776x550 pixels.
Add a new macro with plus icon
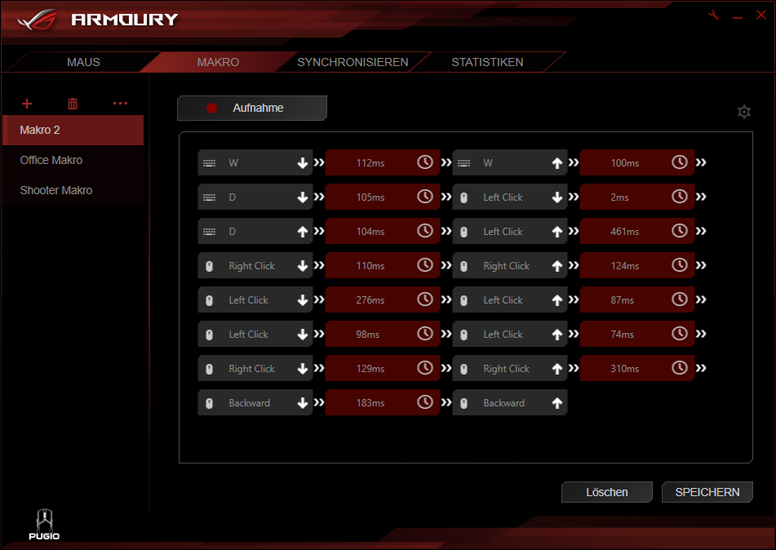pos(27,103)
